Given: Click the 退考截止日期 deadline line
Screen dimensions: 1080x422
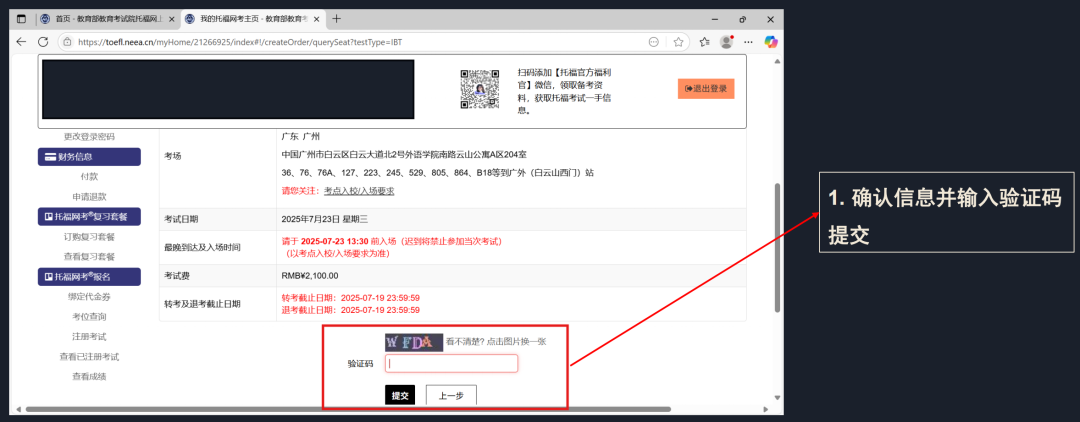Looking at the screenshot, I should click(351, 310).
